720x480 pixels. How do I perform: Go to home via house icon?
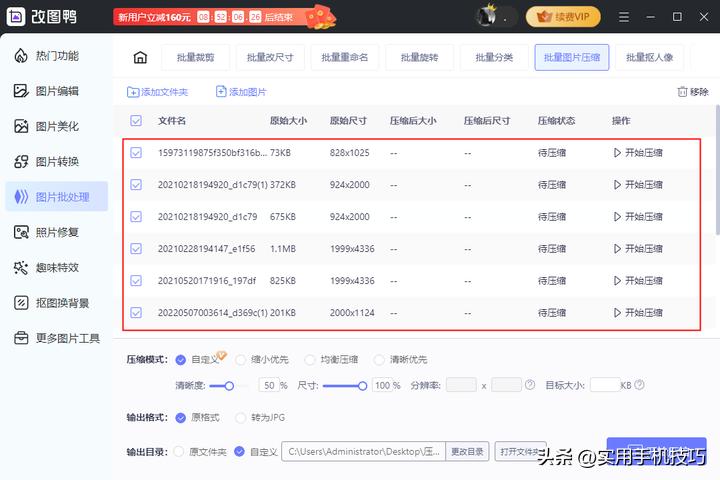pyautogui.click(x=140, y=57)
